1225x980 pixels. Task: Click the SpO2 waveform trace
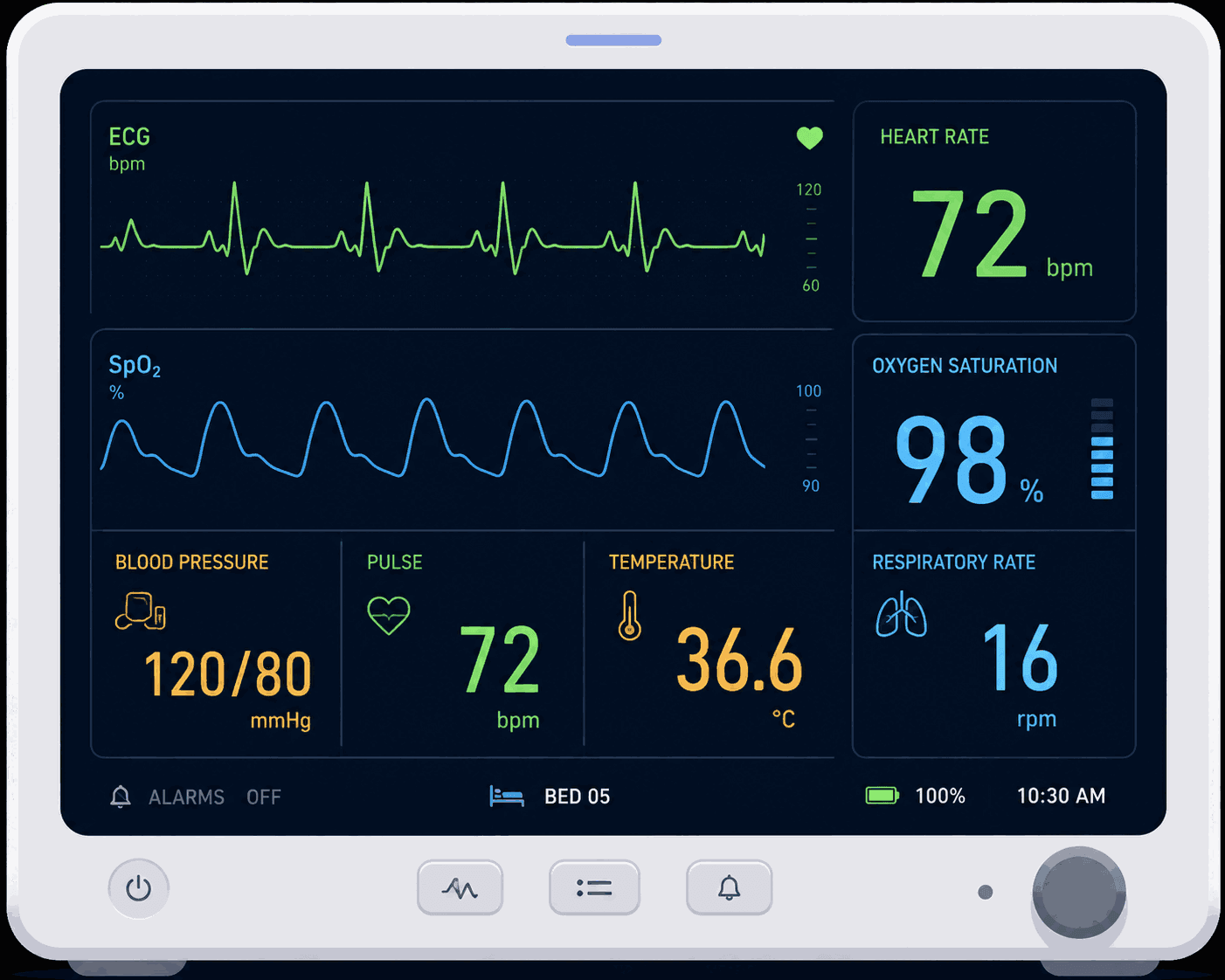click(x=433, y=438)
